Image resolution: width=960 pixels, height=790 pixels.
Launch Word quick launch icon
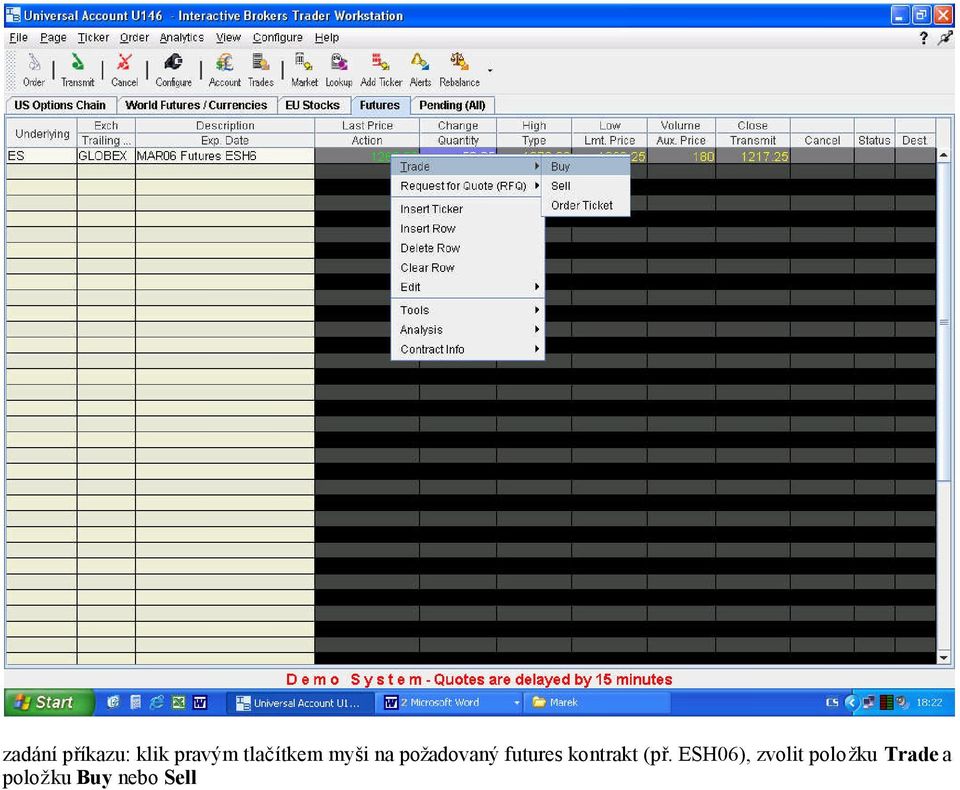coord(200,702)
